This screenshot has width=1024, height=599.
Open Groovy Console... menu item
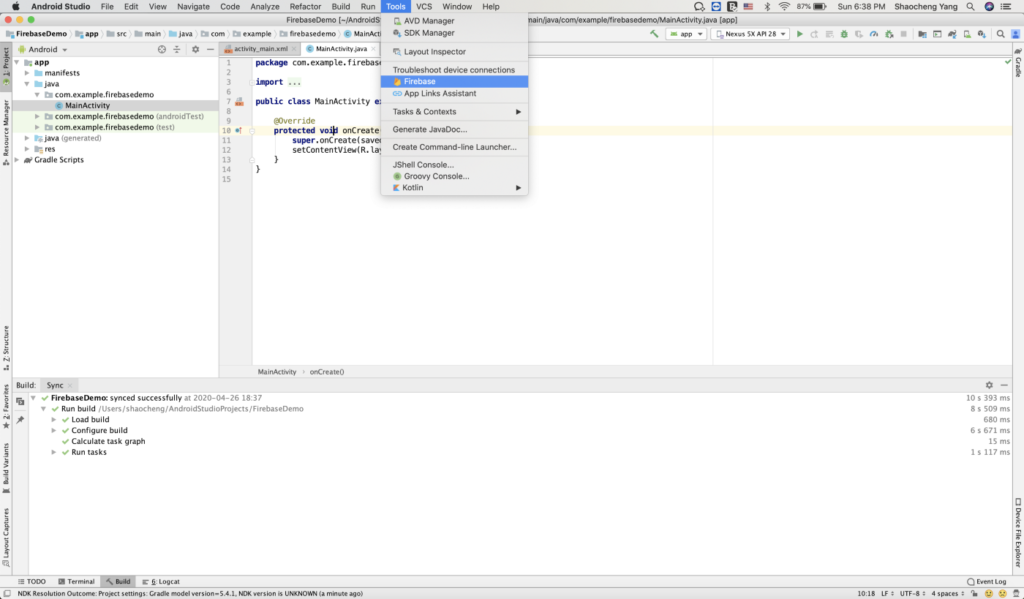pos(455,176)
